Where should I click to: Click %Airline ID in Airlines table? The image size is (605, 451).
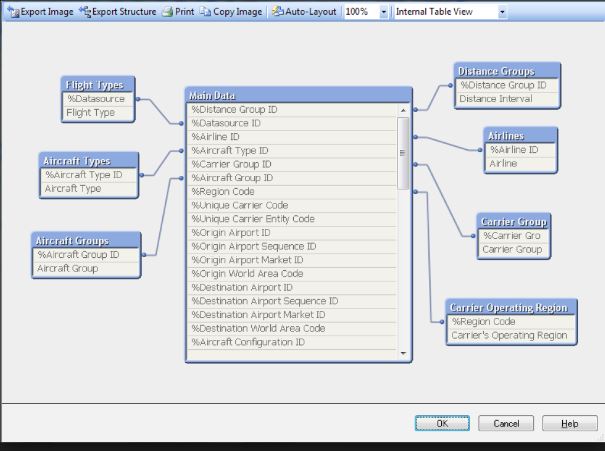(521, 150)
